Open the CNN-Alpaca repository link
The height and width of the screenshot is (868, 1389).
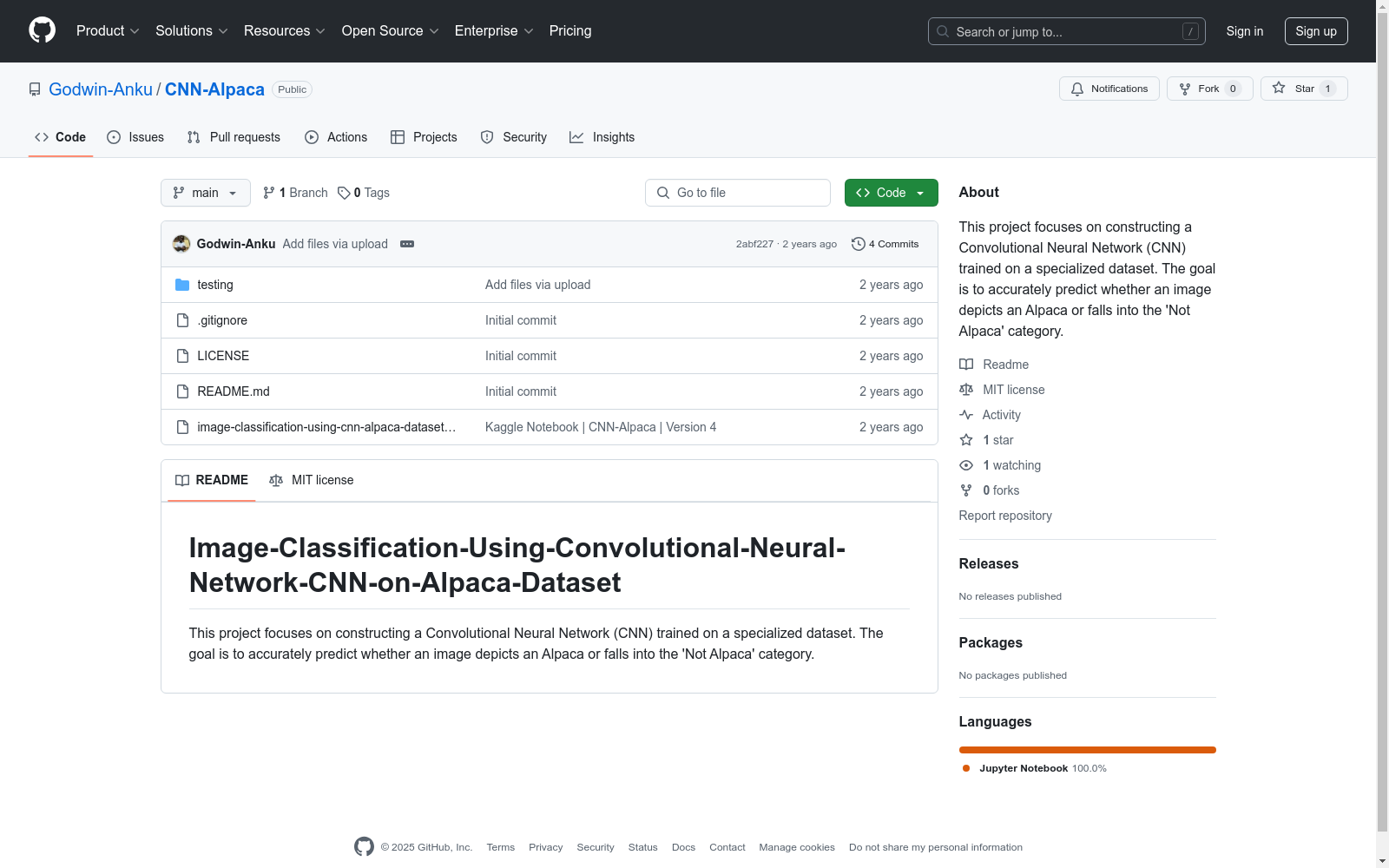(214, 89)
